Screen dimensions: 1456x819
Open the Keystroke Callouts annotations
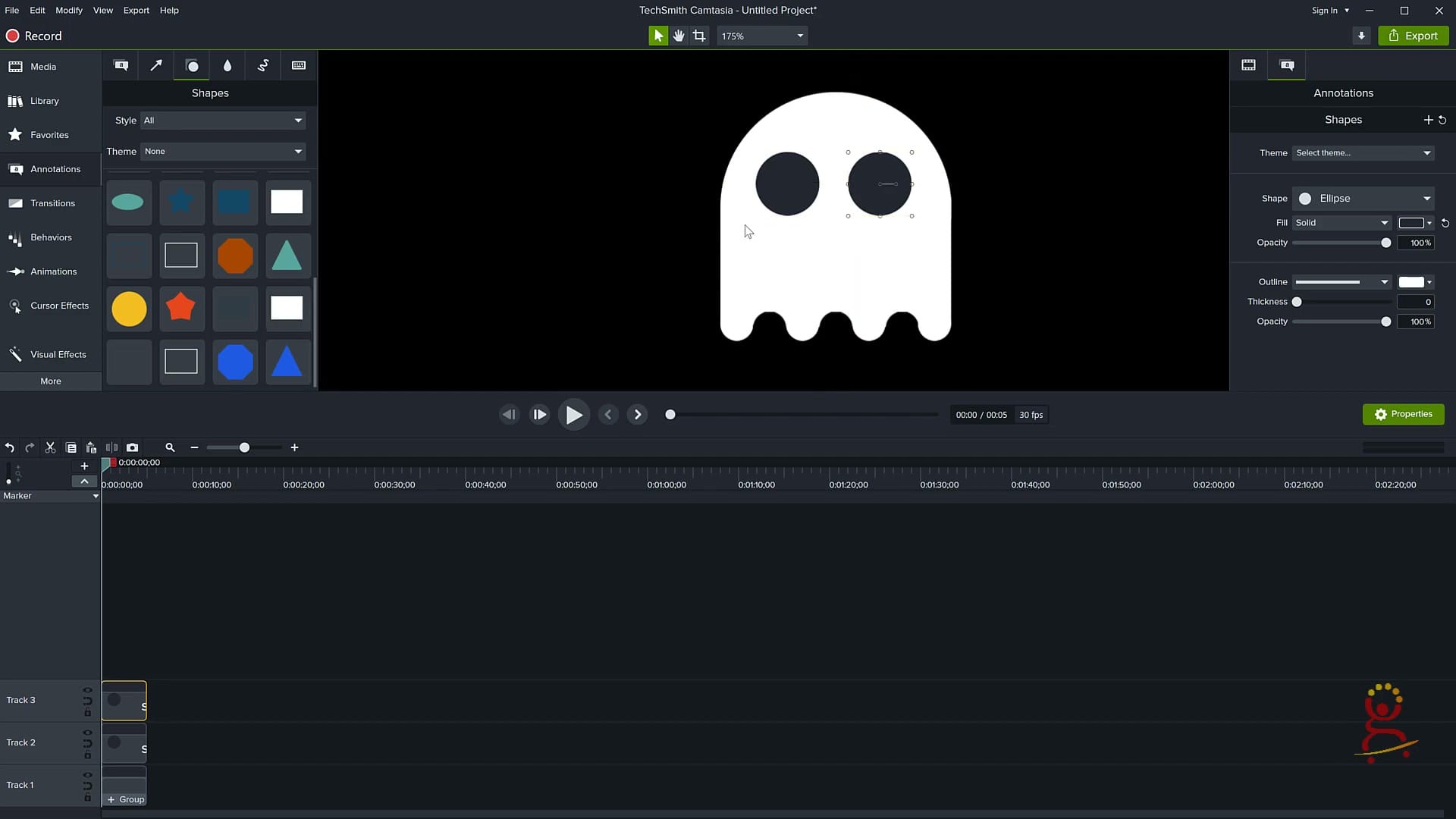[x=298, y=65]
